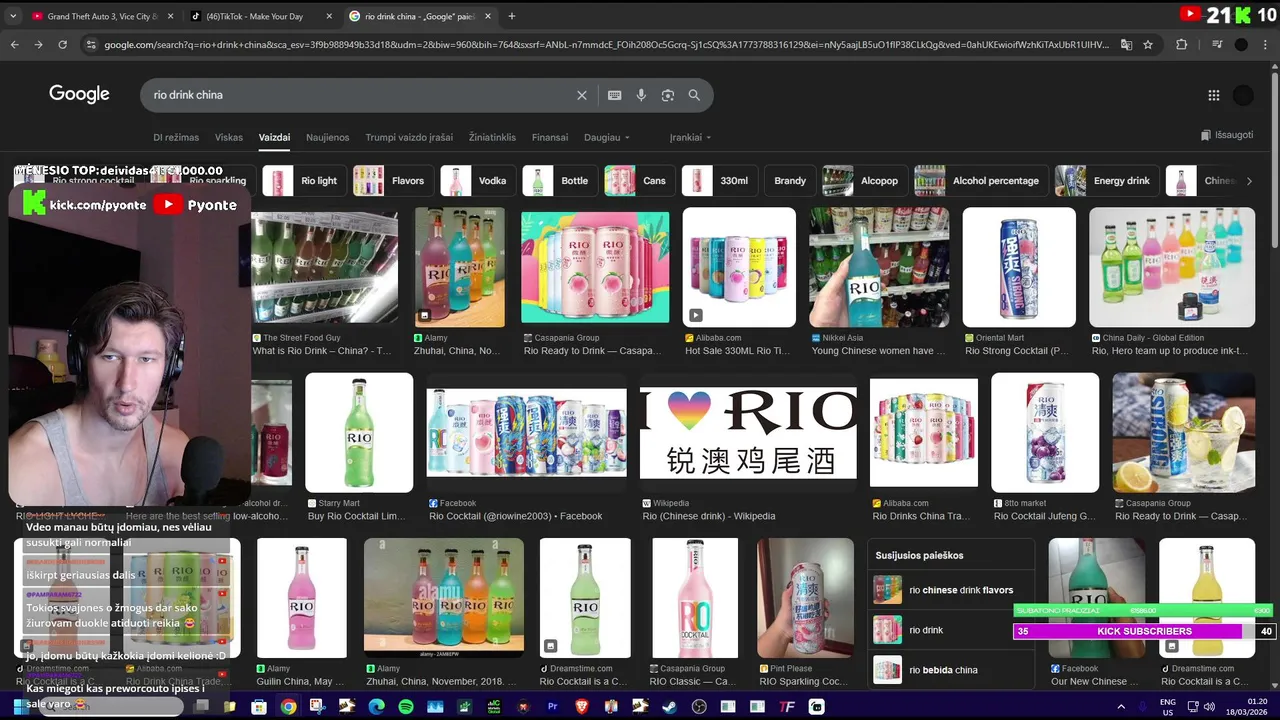
Task: Click inside the Google search input field
Action: click(360, 95)
